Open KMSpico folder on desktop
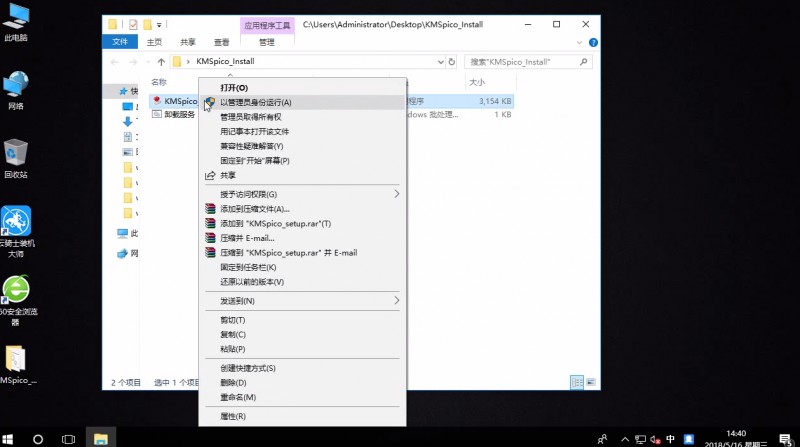Screen dimensions: 800x447 click(x=16, y=365)
